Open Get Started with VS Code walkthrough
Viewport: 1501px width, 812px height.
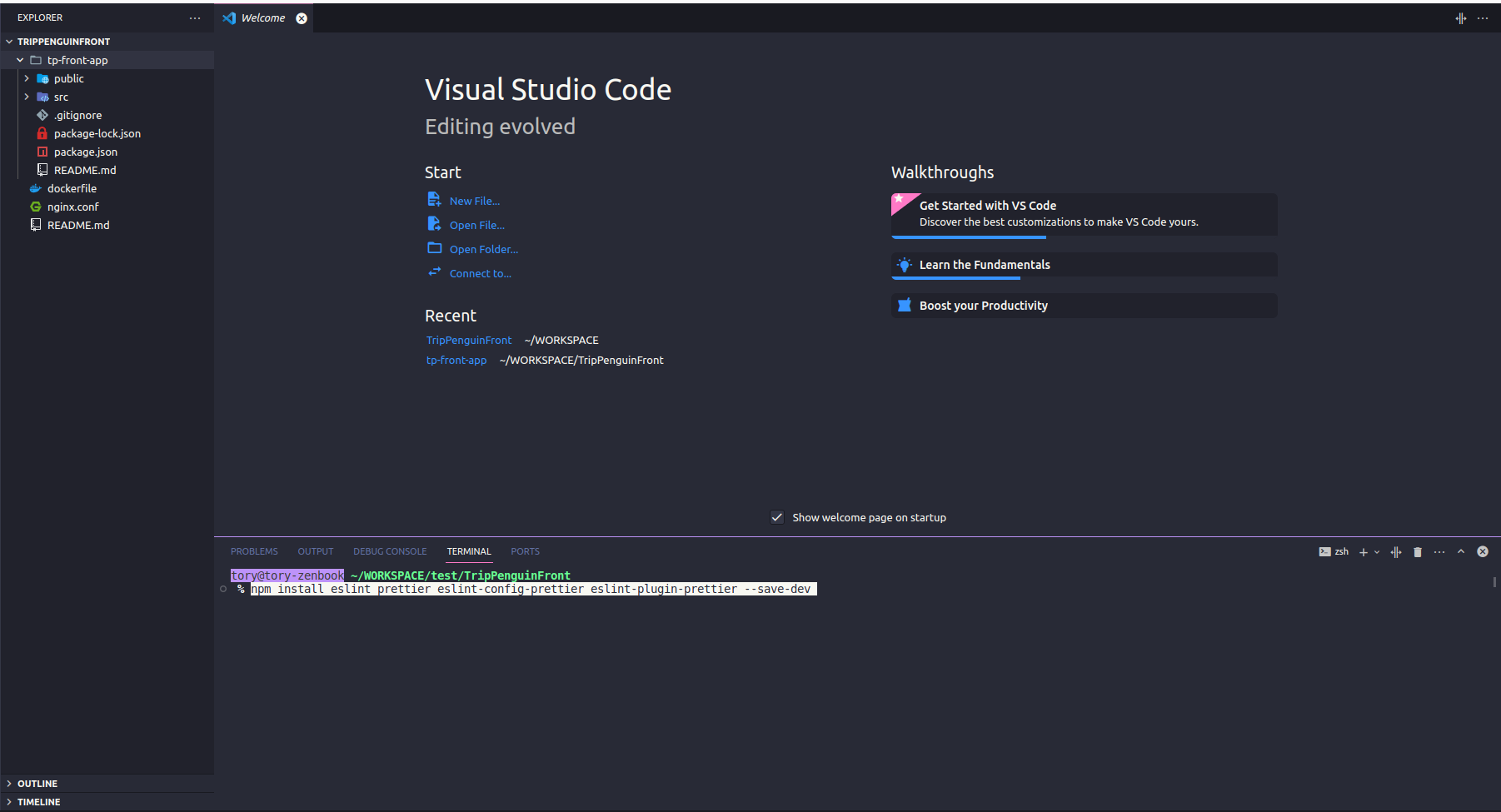pyautogui.click(x=1085, y=215)
